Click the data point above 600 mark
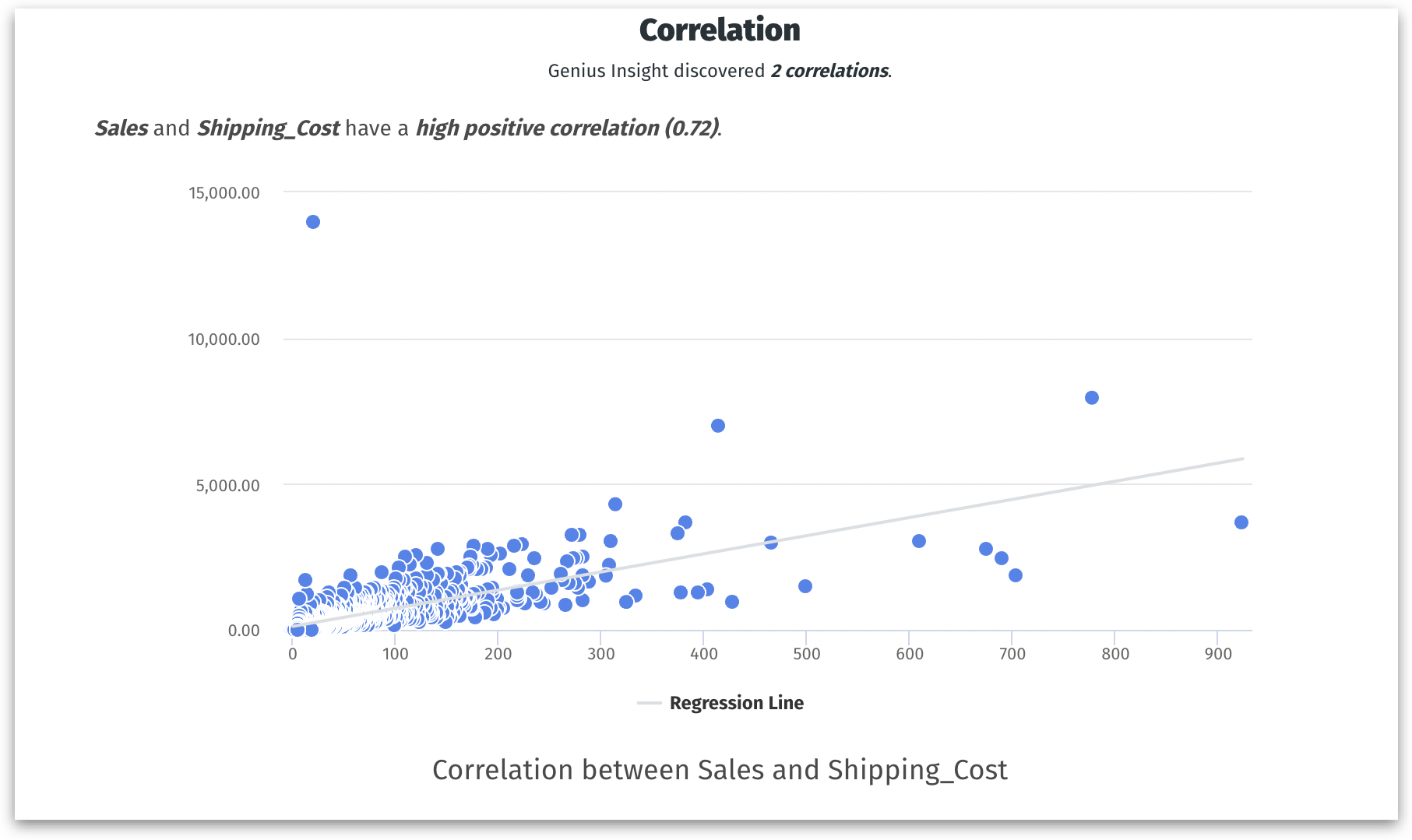Viewport: 1412px width, 840px height. point(918,541)
